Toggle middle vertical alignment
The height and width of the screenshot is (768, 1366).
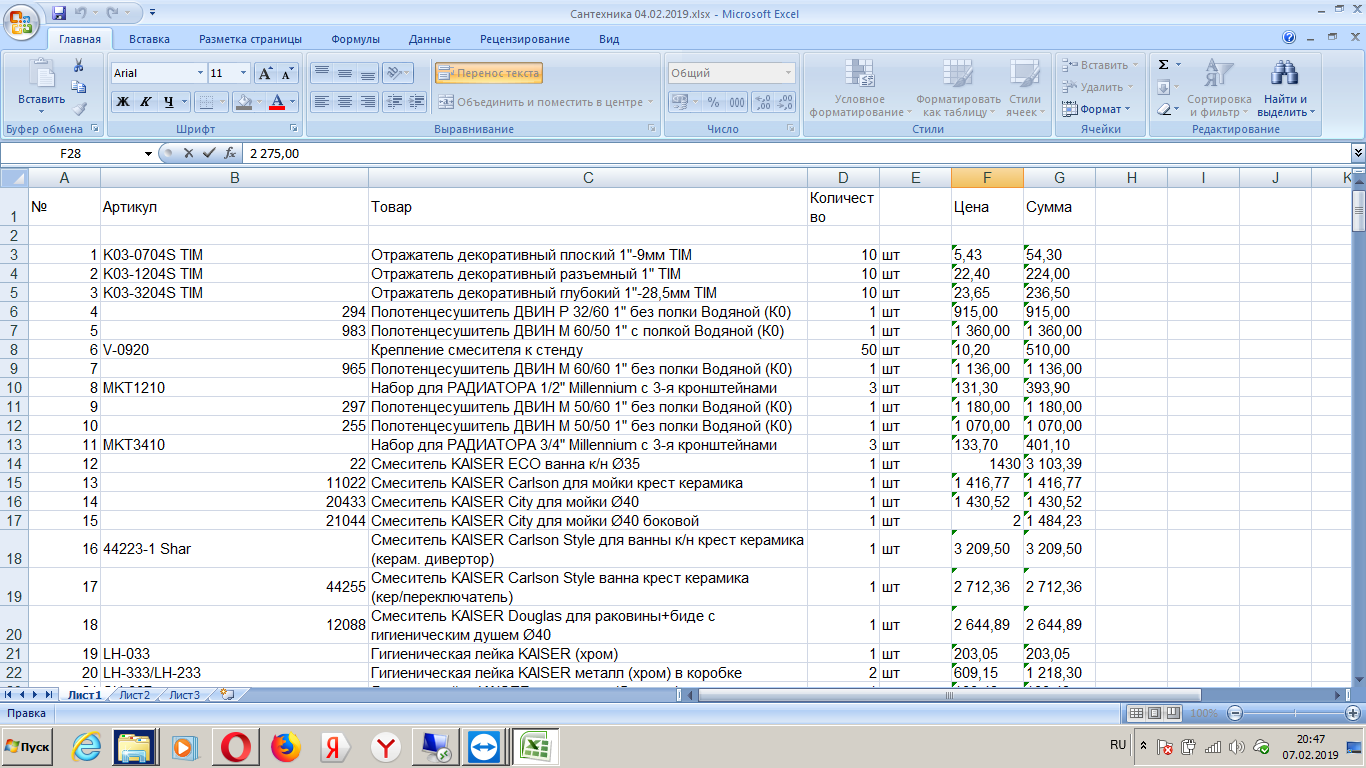tap(345, 73)
